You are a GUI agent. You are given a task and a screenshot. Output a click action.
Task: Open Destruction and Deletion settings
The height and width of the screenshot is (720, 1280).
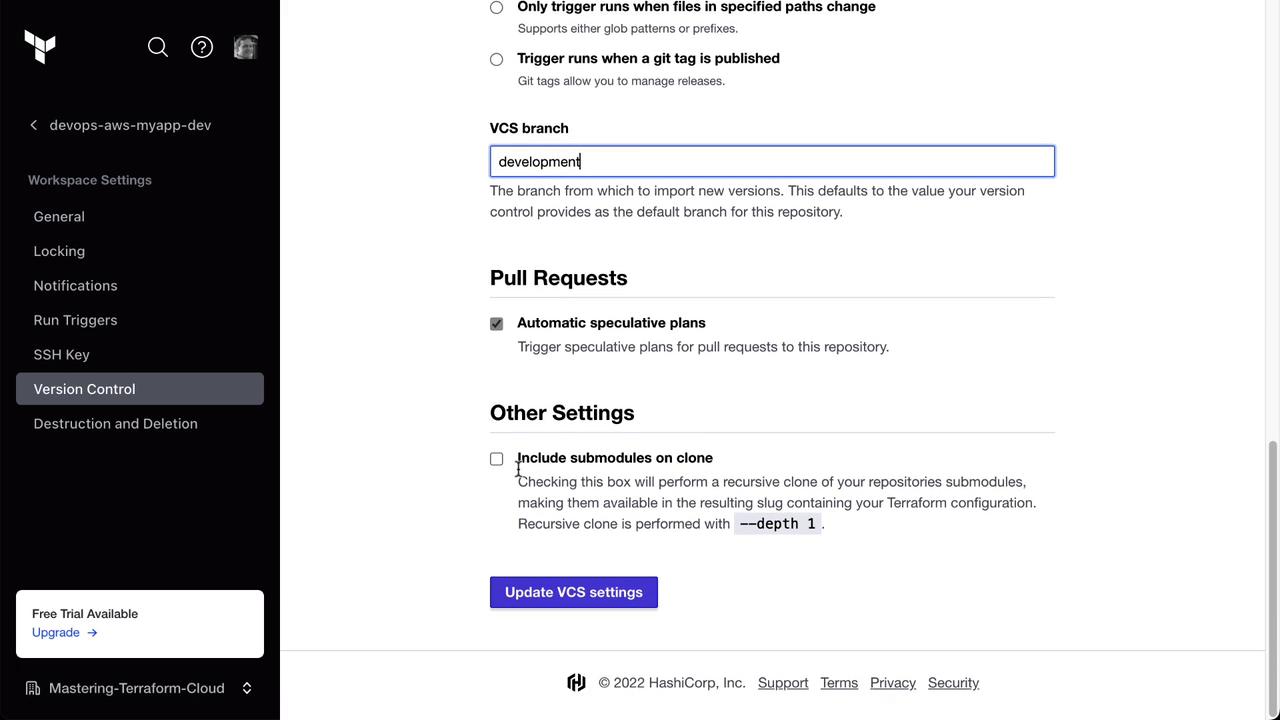pyautogui.click(x=115, y=424)
